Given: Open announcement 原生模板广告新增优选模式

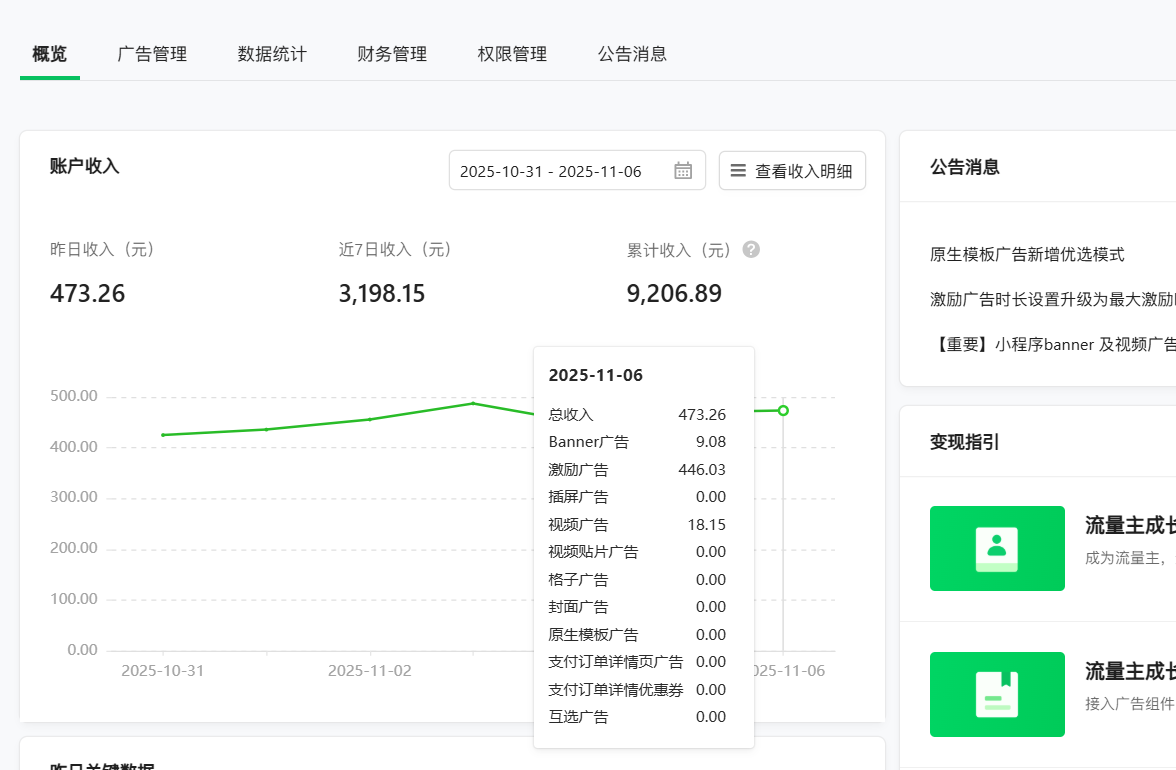Looking at the screenshot, I should [1027, 255].
